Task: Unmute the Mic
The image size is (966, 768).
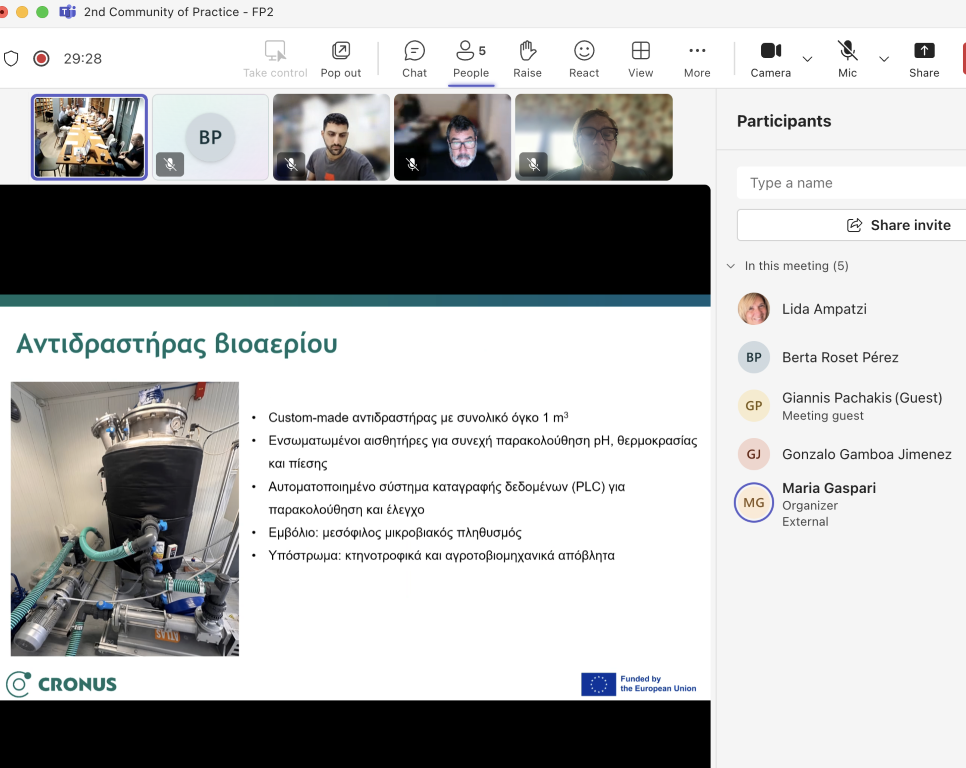Action: [847, 59]
